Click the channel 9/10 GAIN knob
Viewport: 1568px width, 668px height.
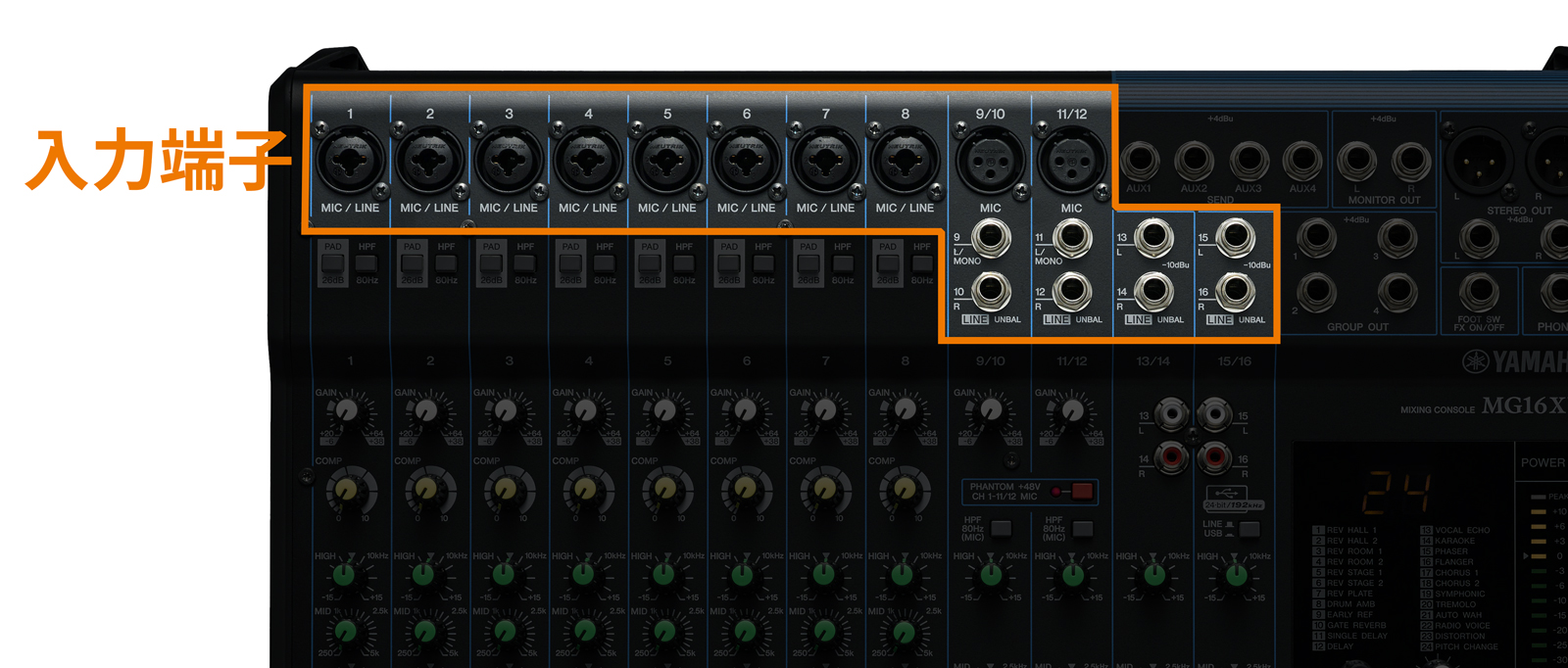(x=991, y=409)
